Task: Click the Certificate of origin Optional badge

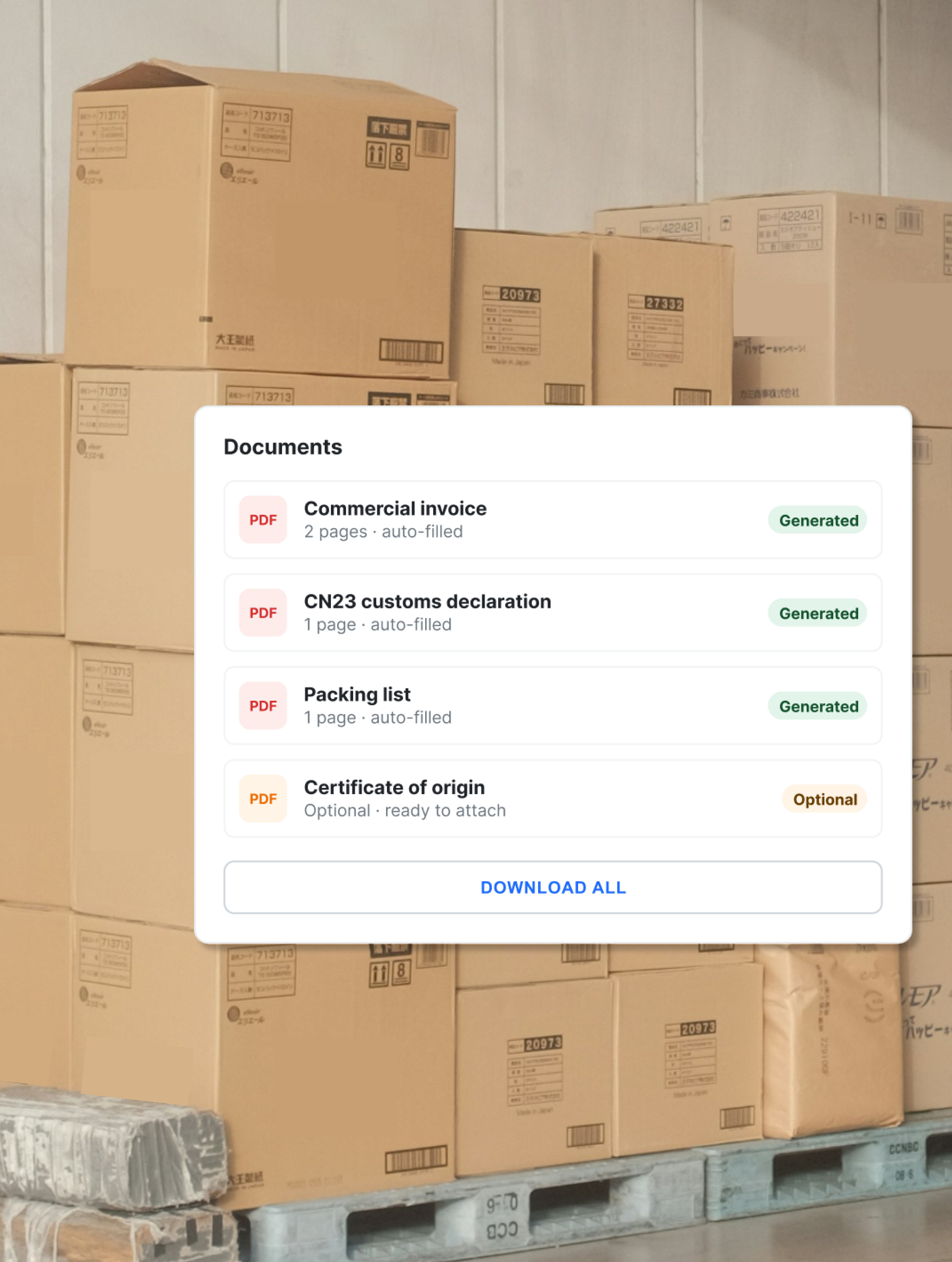Action: coord(824,799)
